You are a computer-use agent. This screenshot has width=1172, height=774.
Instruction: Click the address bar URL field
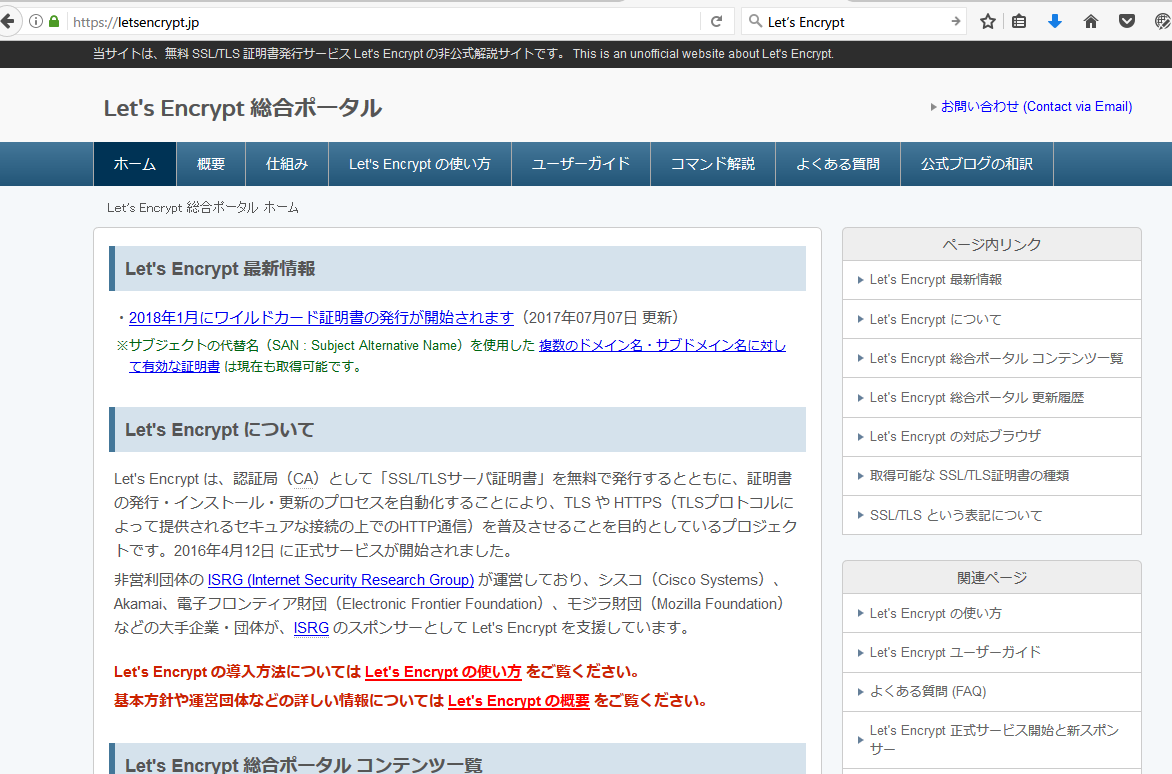[x=380, y=21]
